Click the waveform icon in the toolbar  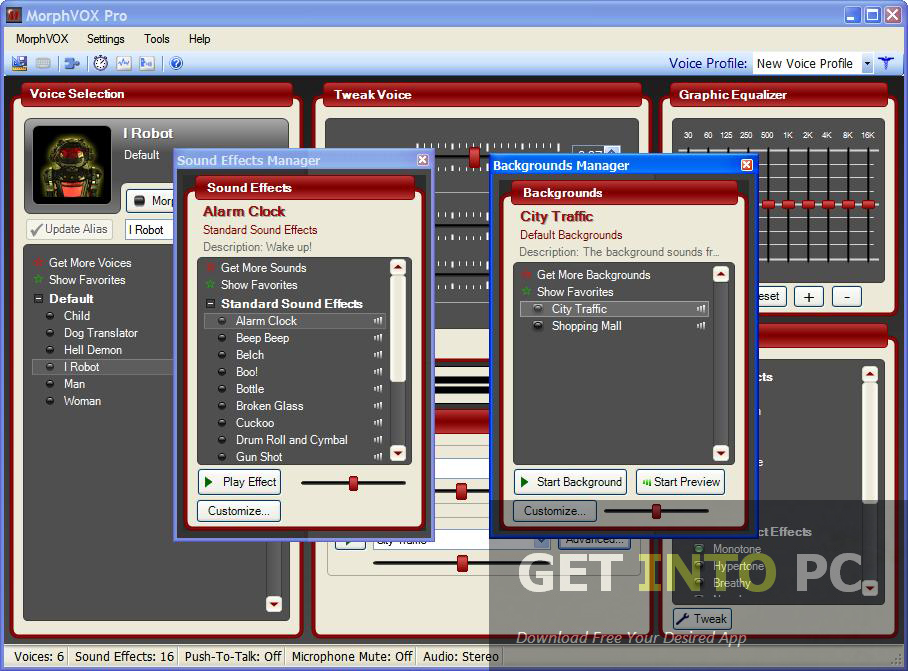(123, 63)
